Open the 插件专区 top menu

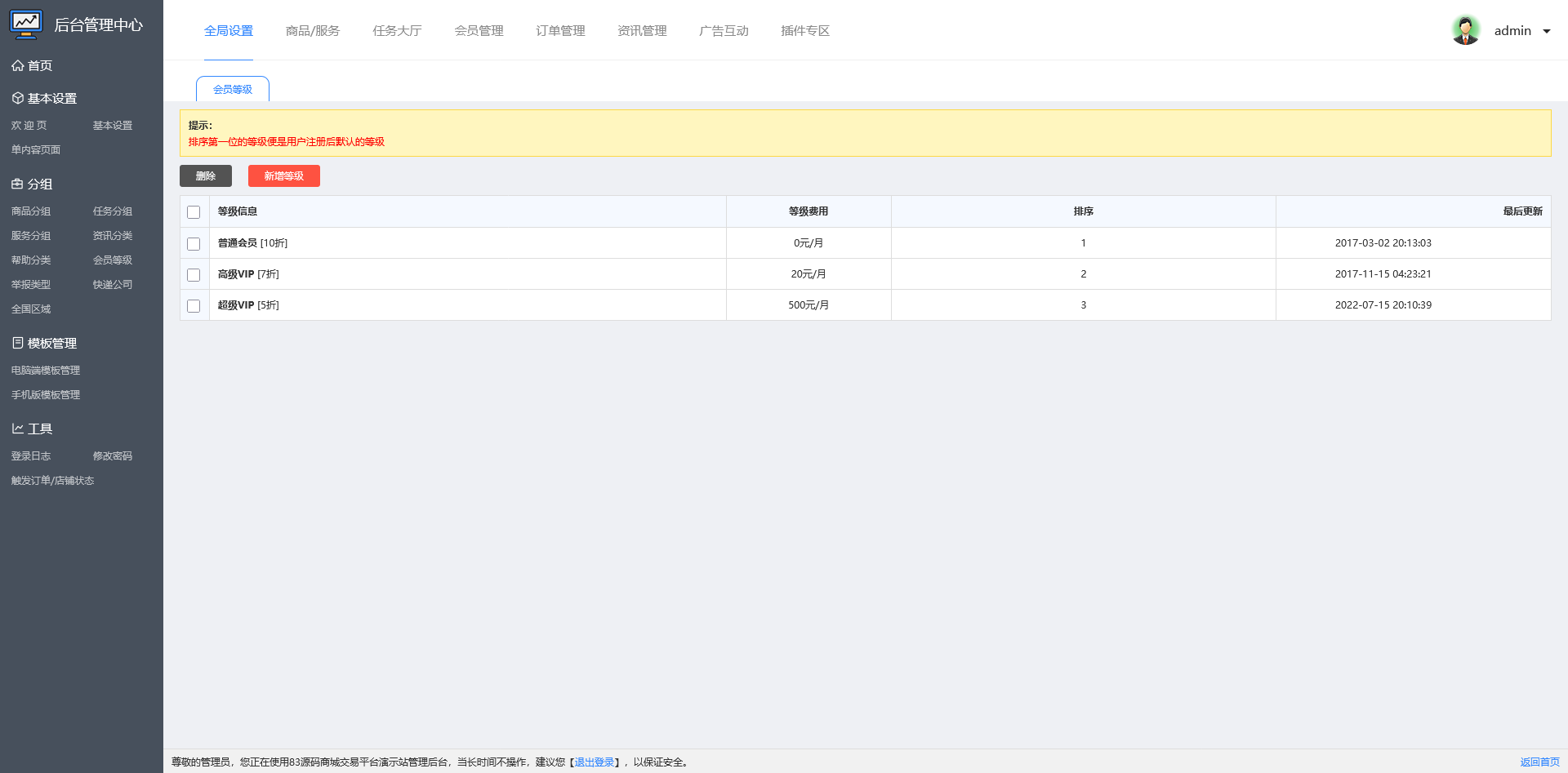(805, 31)
